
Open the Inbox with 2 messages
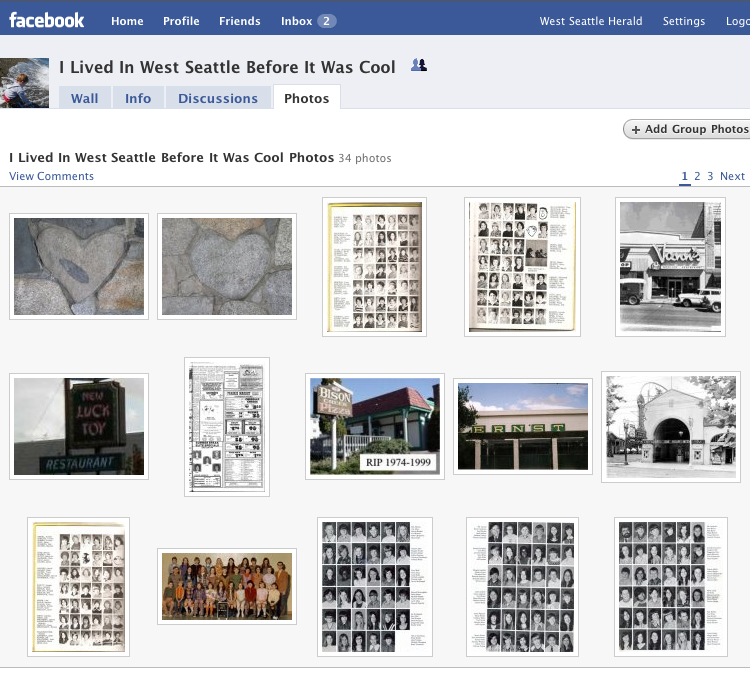click(x=308, y=21)
